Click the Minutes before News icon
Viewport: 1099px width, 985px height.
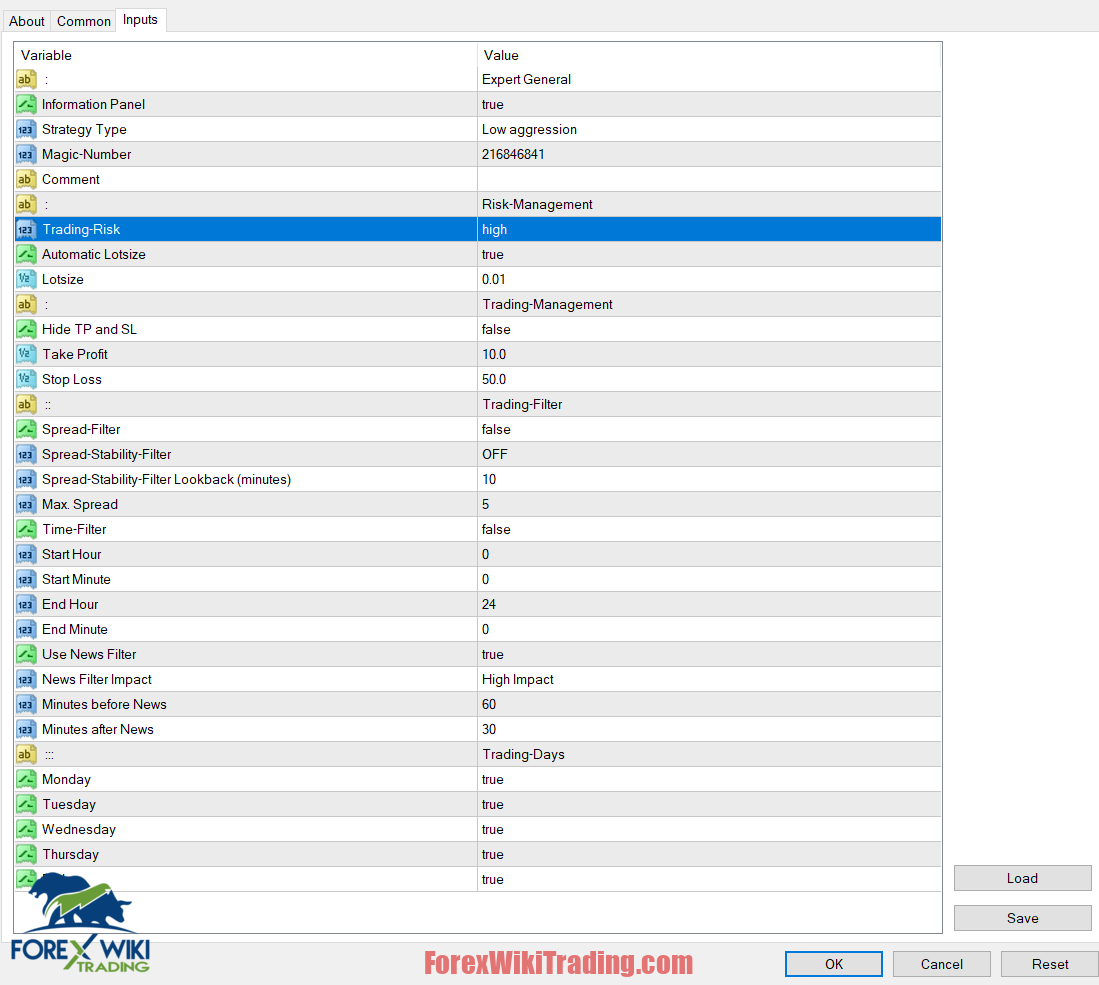pos(26,705)
